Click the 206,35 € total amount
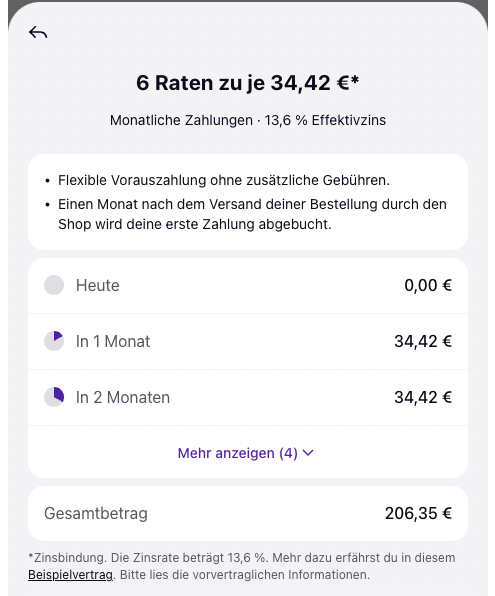Screen dimensions: 495x596 tap(418, 514)
